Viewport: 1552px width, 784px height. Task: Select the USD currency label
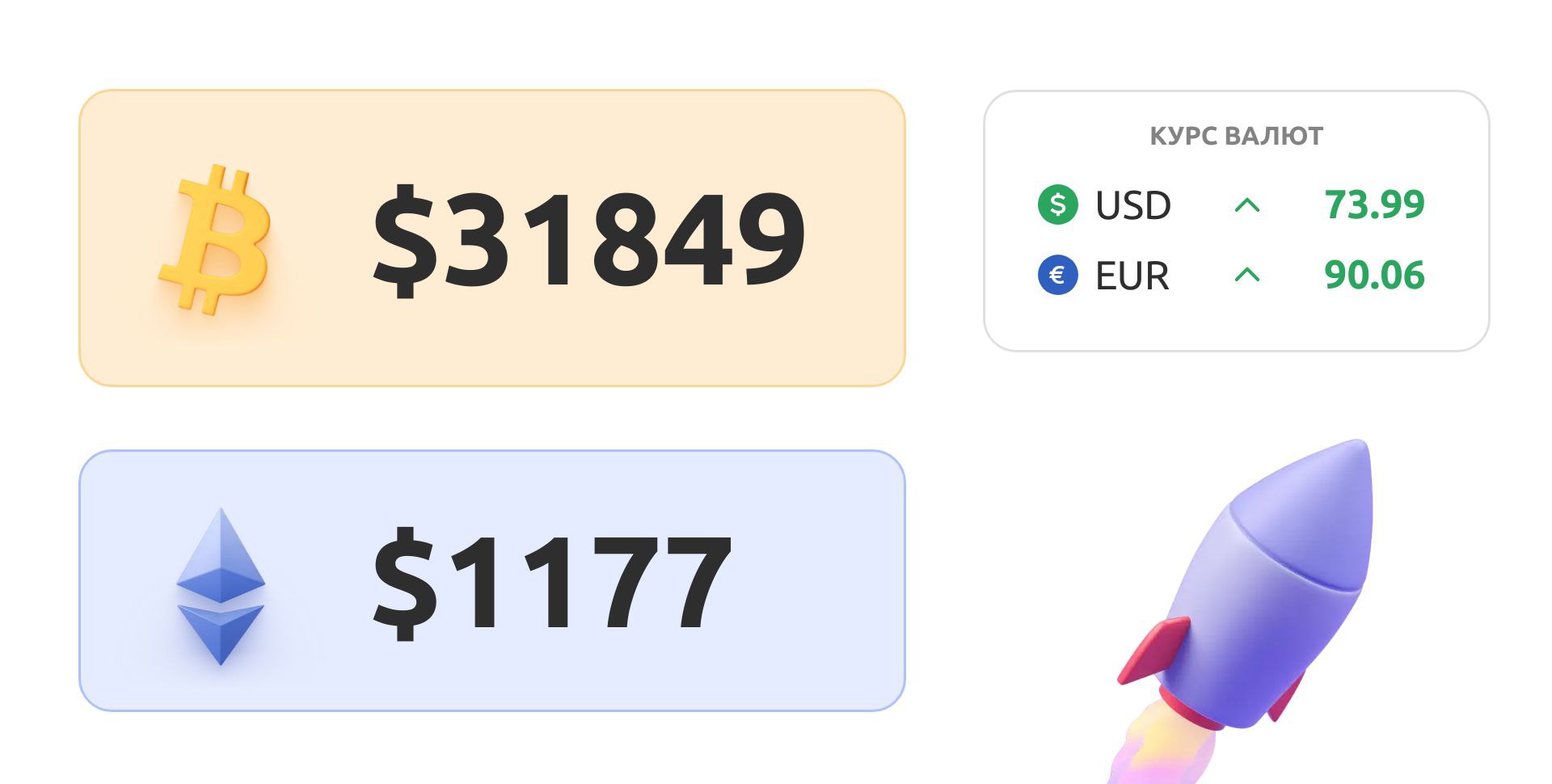pos(1132,205)
